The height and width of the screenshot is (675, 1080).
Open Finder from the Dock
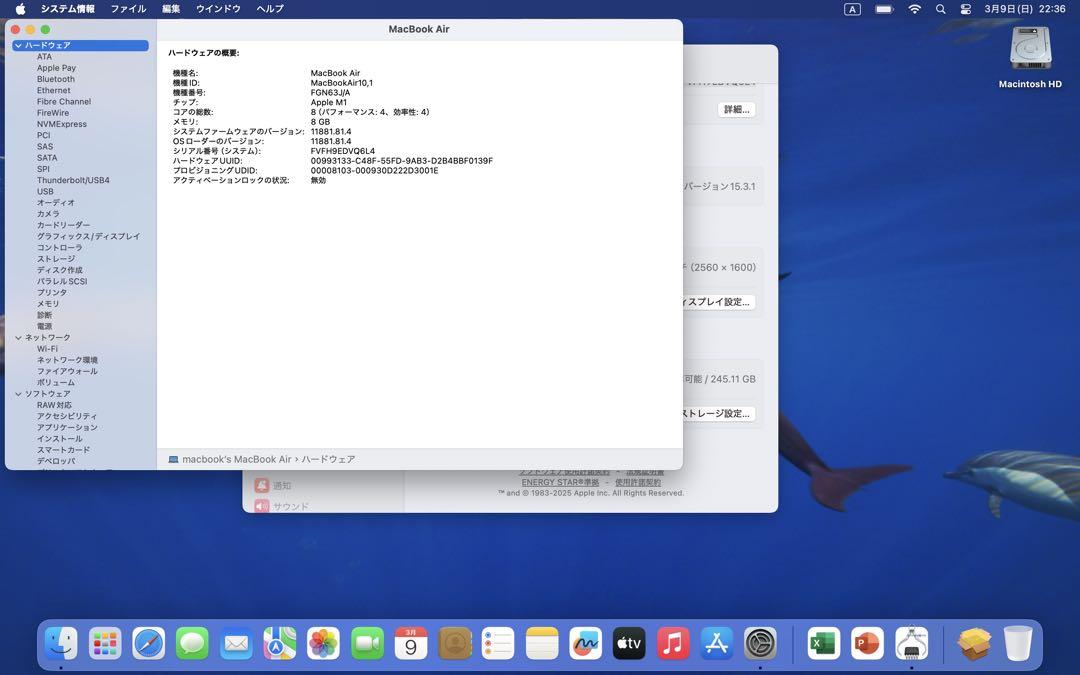click(x=61, y=643)
